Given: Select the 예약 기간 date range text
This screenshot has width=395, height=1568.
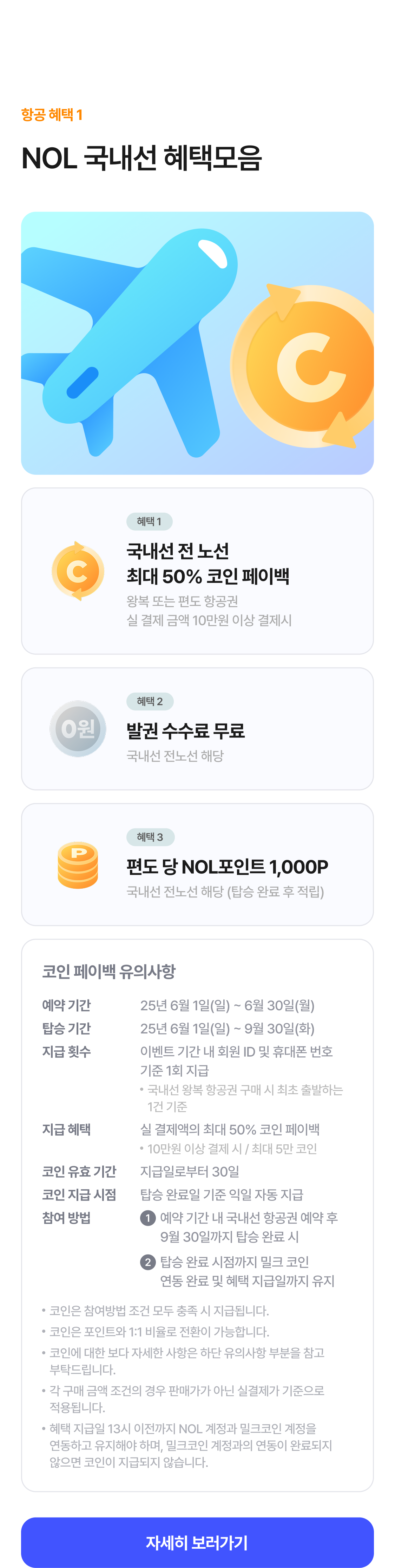Looking at the screenshot, I should (x=228, y=1005).
